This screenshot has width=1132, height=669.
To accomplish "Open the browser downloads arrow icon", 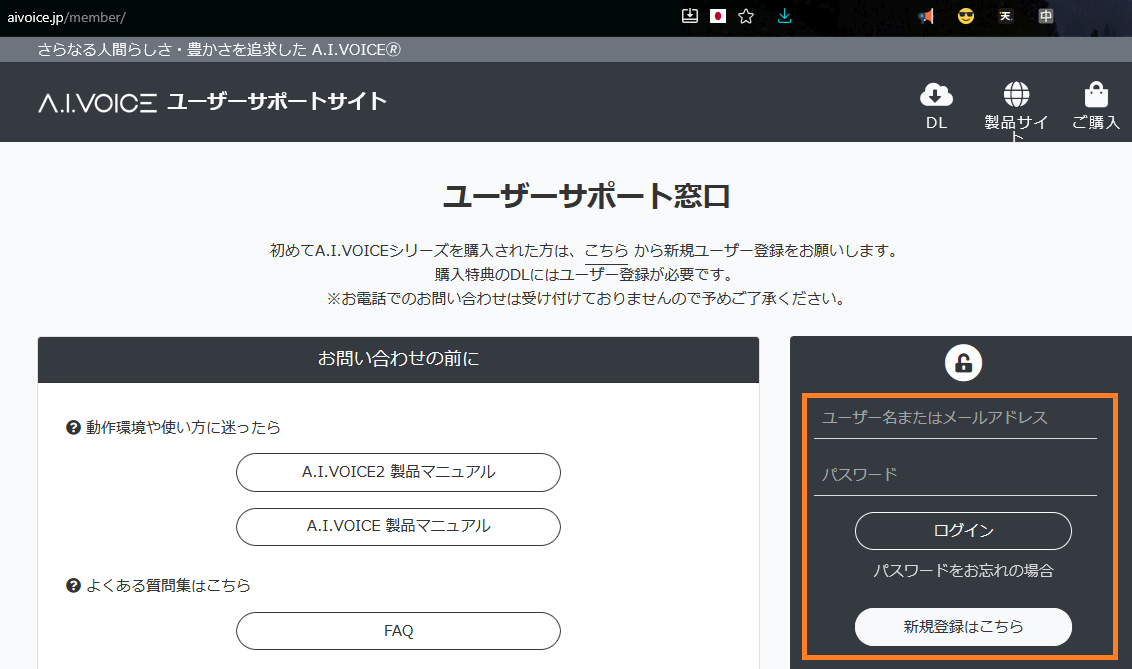I will (x=784, y=16).
